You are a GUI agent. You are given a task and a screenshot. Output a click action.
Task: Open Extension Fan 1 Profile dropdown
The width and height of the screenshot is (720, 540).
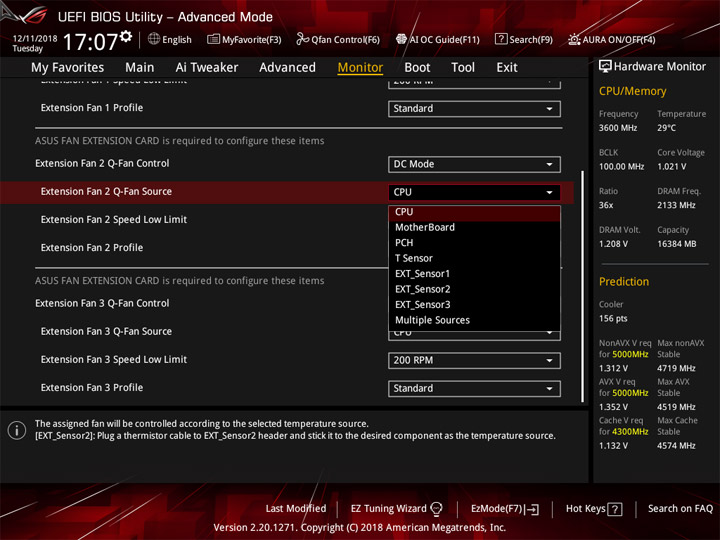click(474, 109)
